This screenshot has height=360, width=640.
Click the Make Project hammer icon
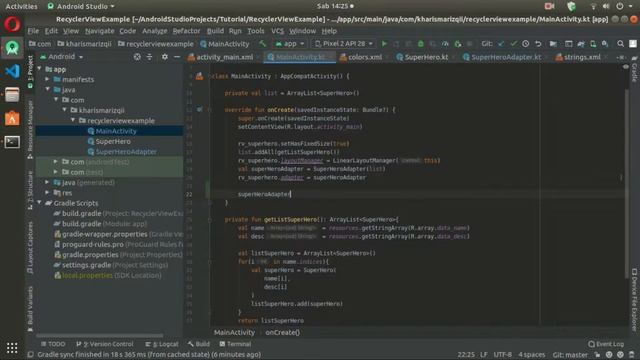tap(263, 44)
